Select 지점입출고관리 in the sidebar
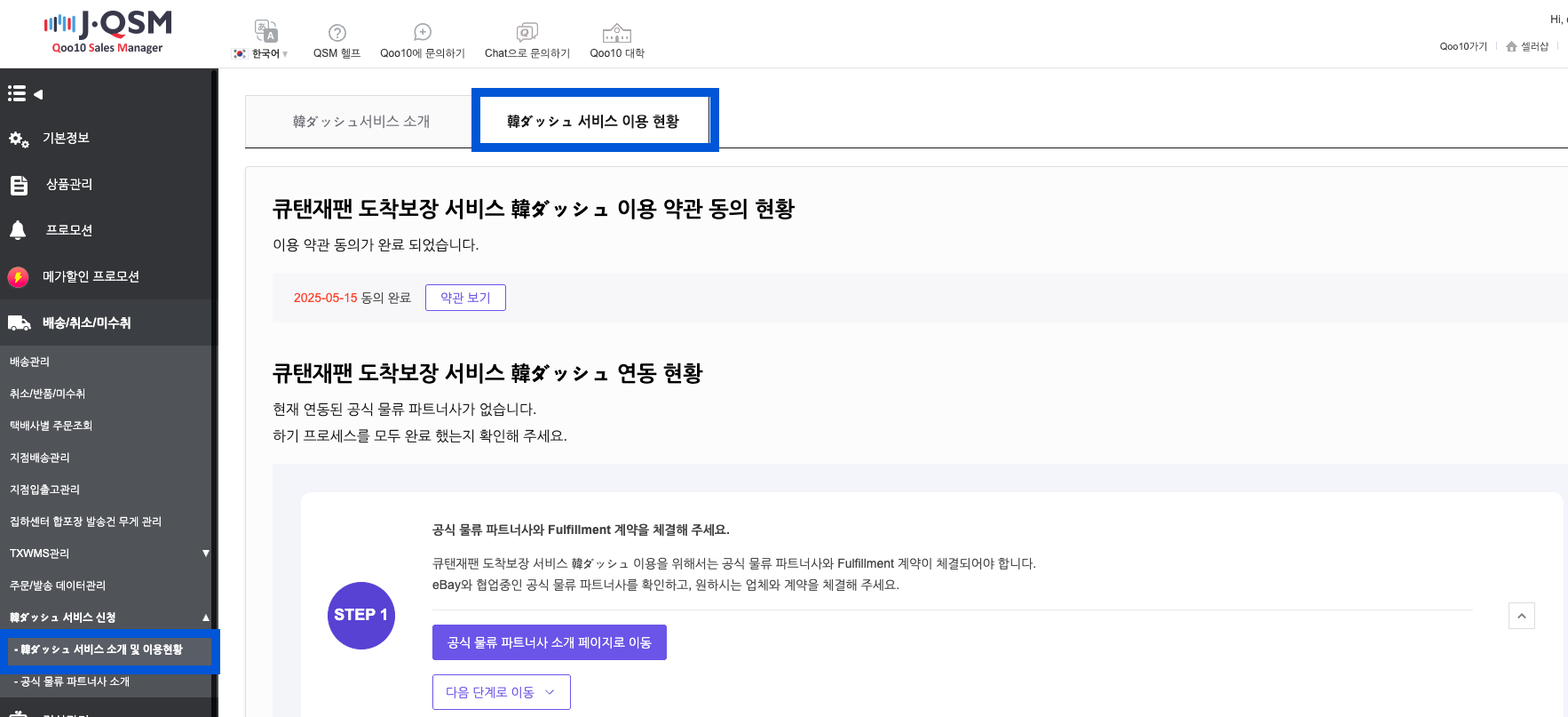 45,490
